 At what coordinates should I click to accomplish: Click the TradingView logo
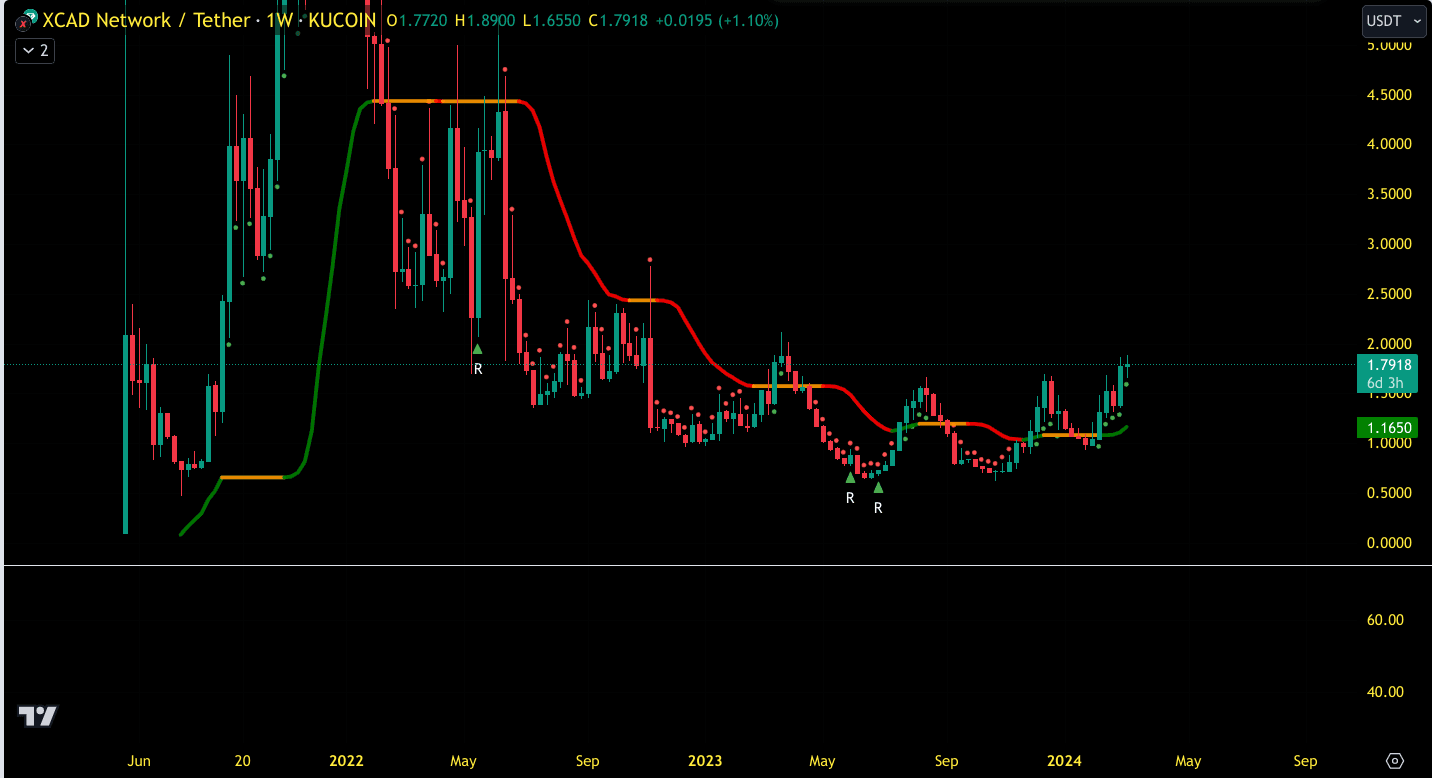(x=38, y=716)
